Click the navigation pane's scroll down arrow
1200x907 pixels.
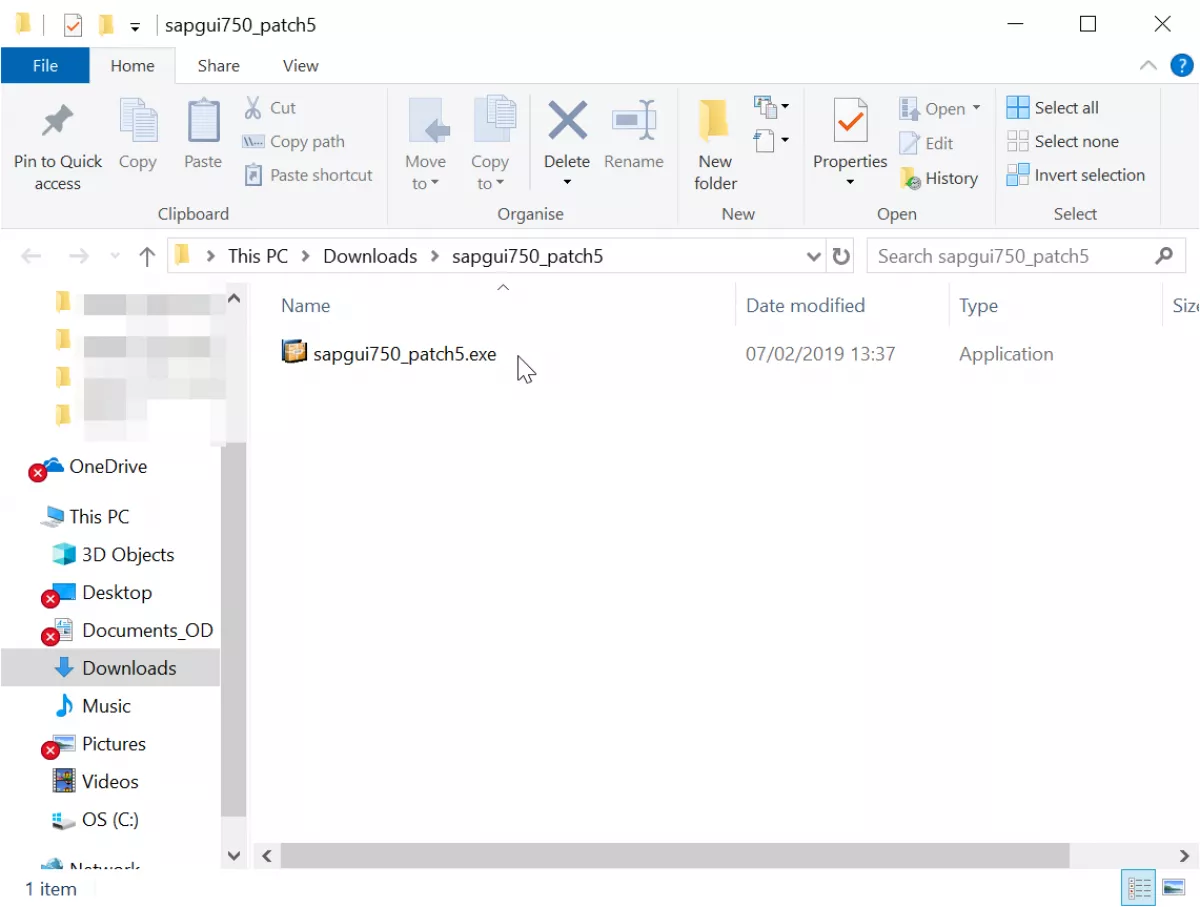[234, 856]
